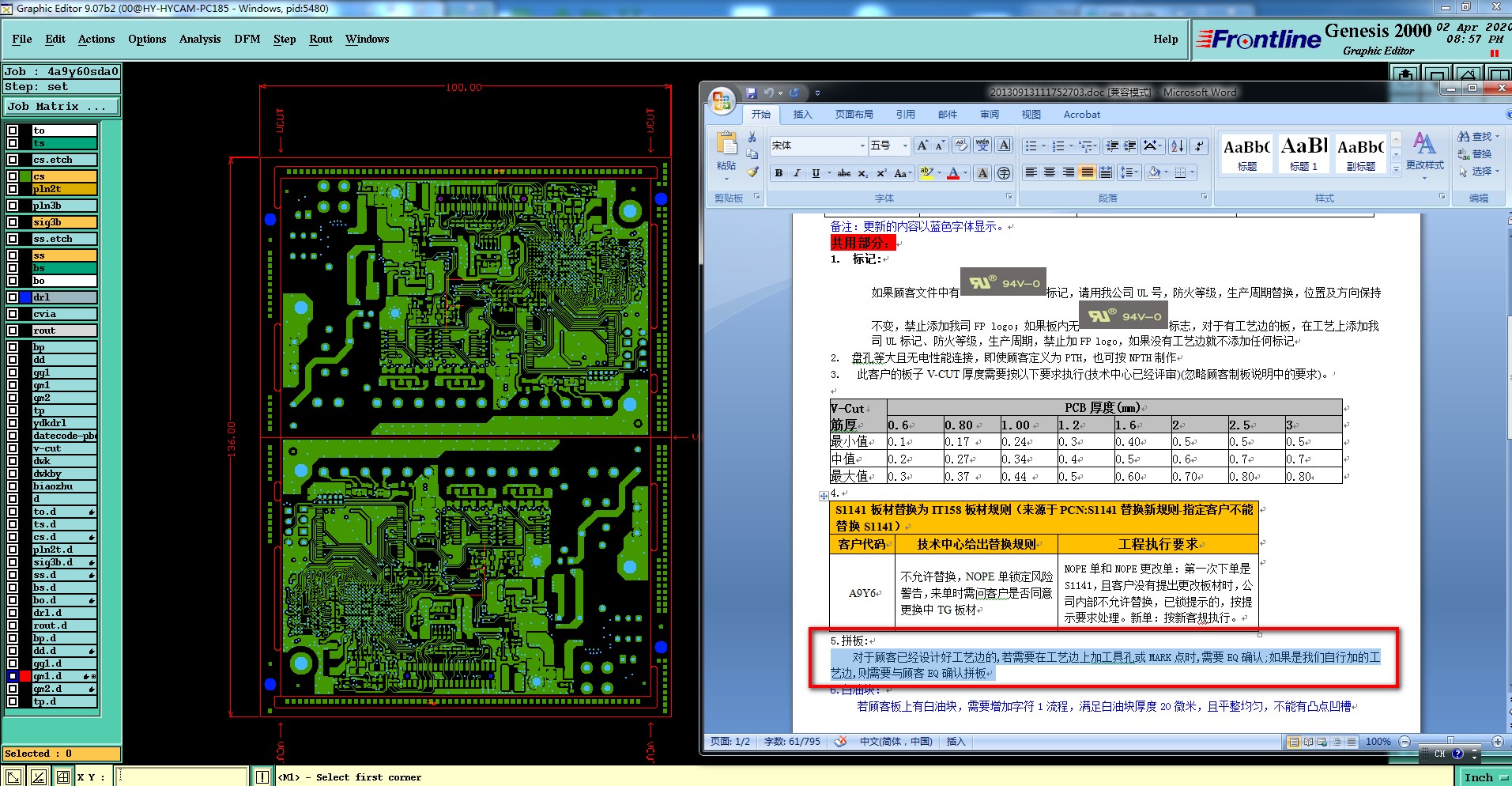
Task: Toggle the checkbox for layer 'drl'
Action: [x=13, y=297]
